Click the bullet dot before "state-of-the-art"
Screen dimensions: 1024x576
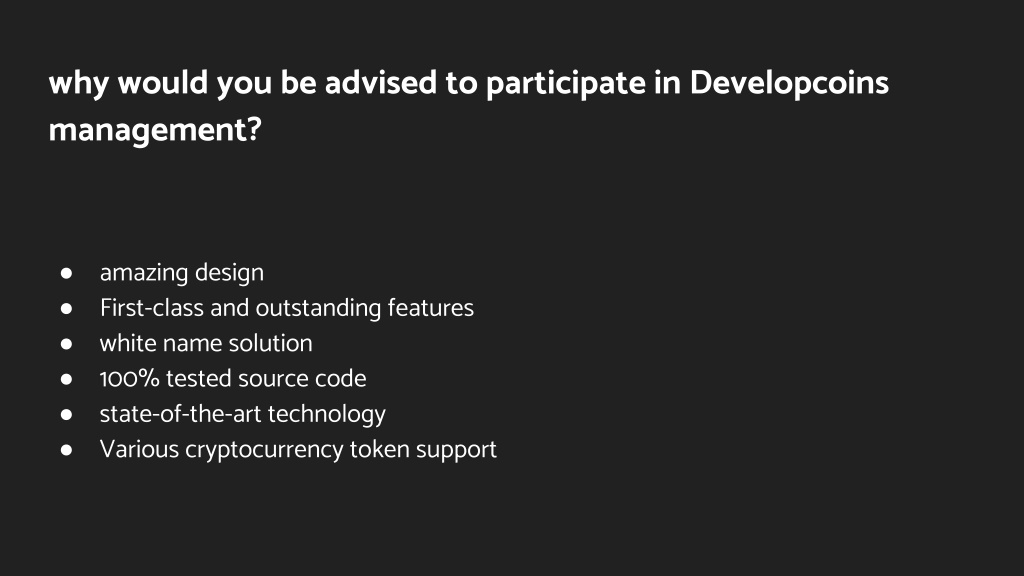[x=66, y=414]
